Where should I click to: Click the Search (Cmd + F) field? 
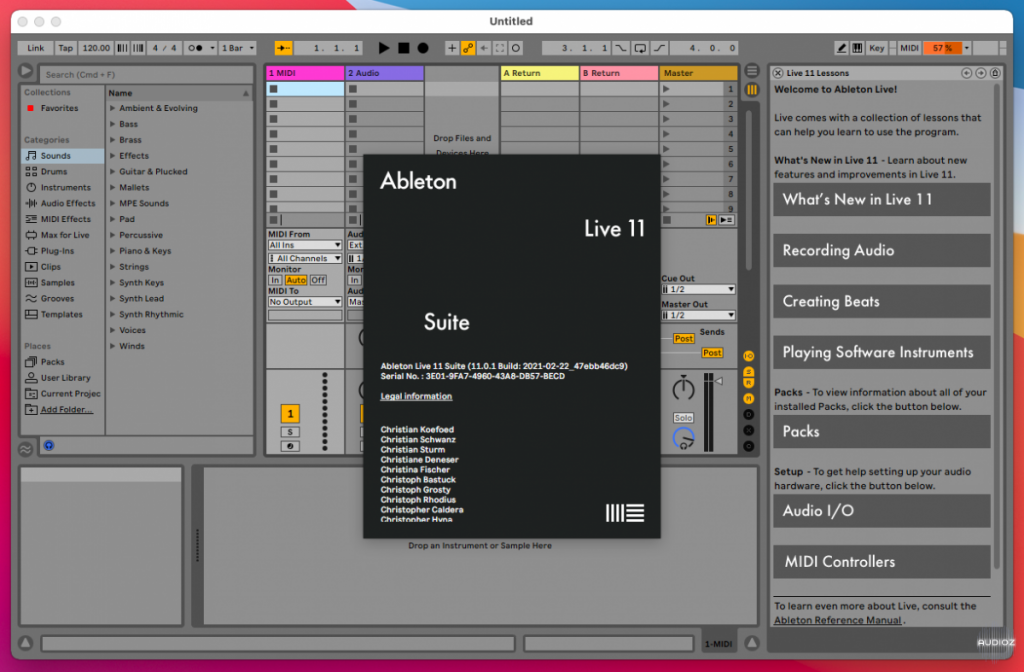tap(146, 74)
